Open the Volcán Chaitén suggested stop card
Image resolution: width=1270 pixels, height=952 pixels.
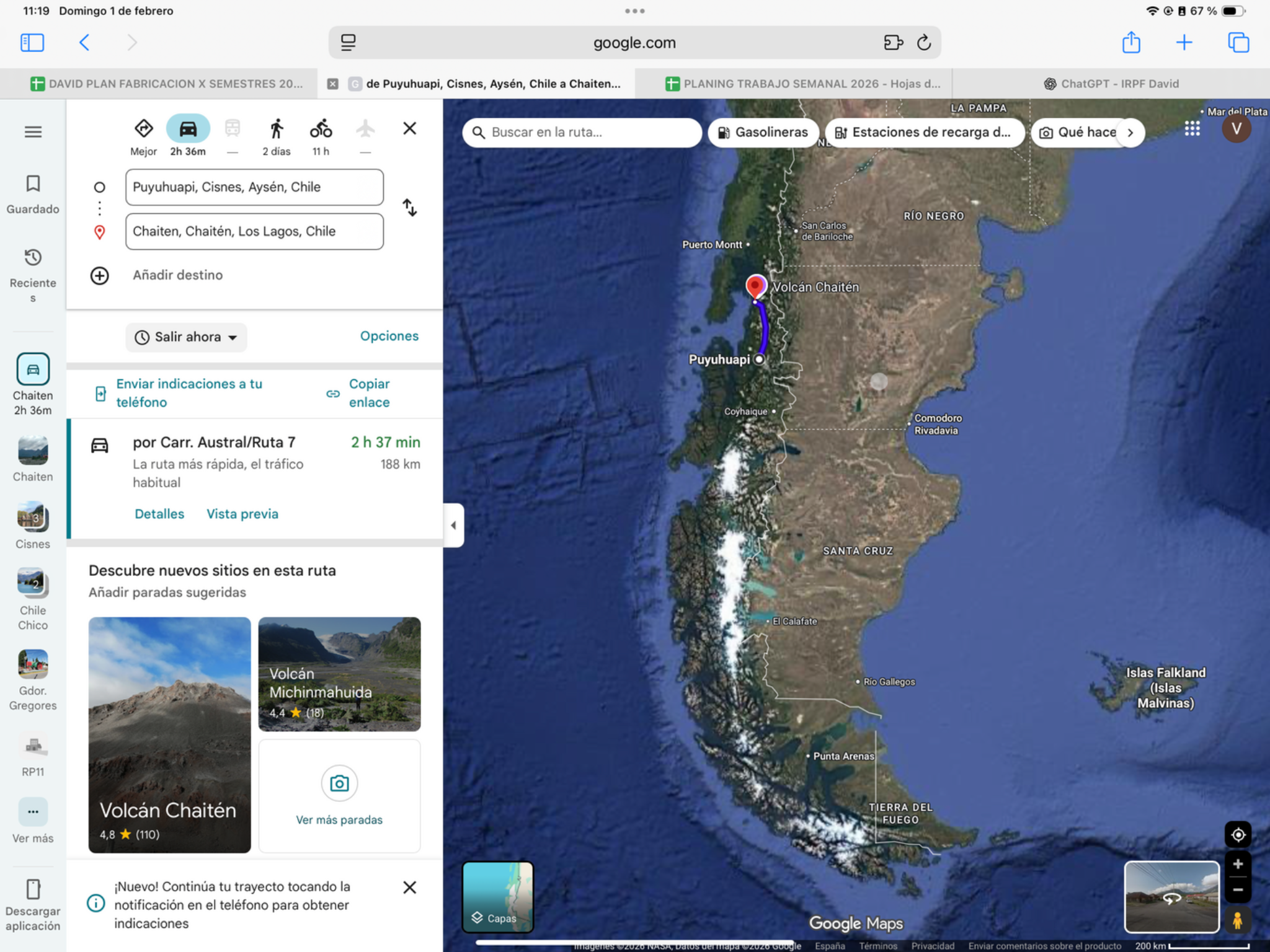[x=169, y=734]
